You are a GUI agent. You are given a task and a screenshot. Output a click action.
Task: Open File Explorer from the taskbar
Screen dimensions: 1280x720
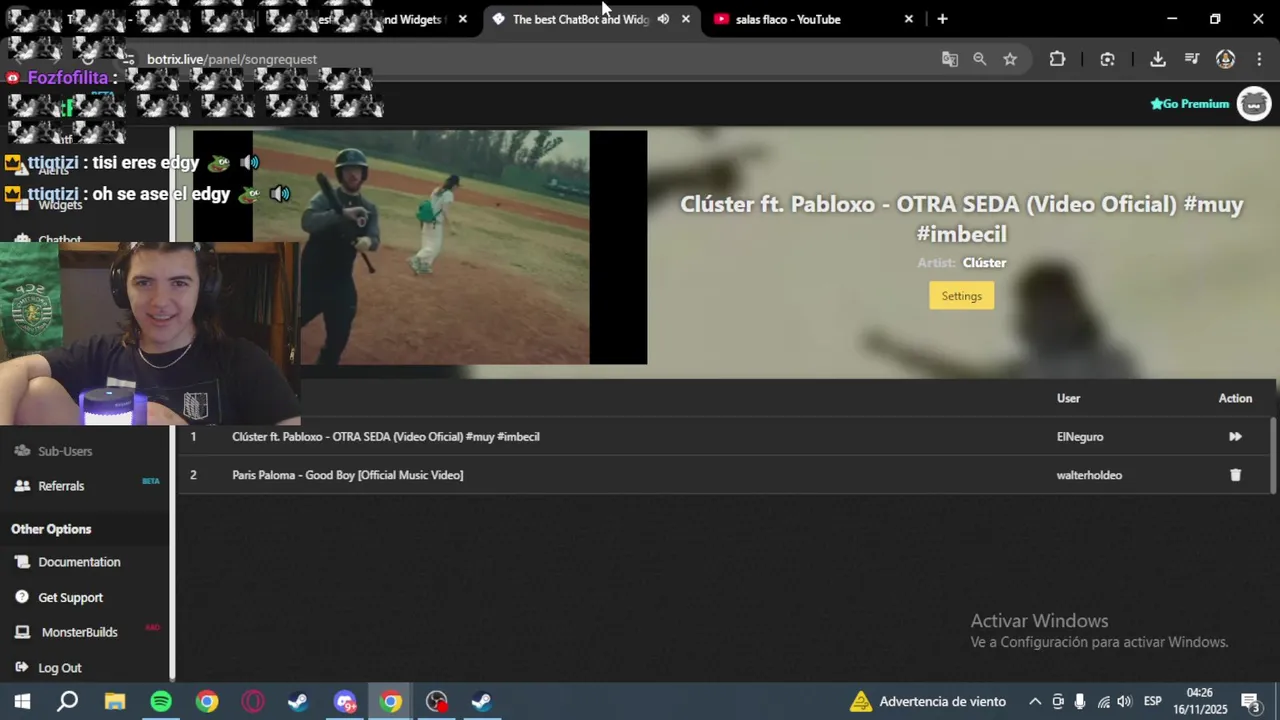point(115,701)
